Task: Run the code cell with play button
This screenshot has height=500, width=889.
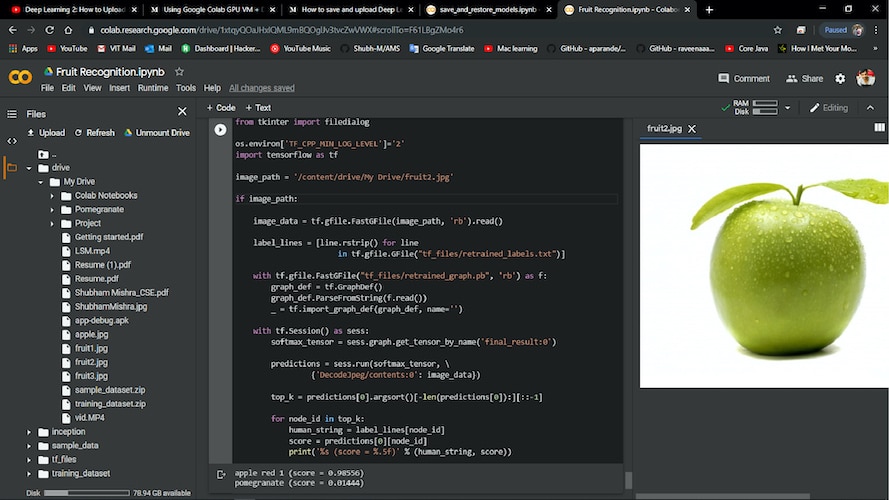Action: tap(220, 129)
